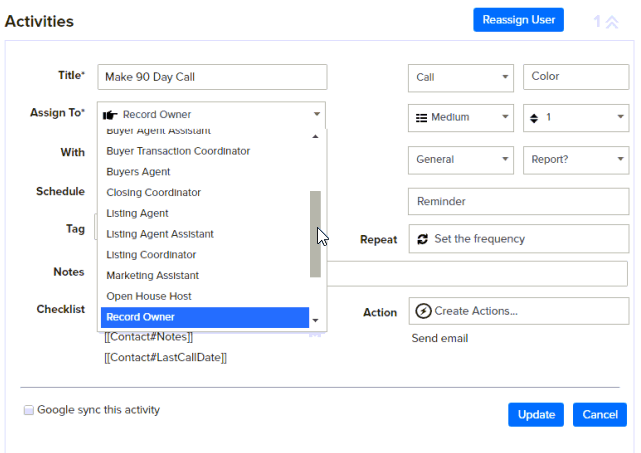Click the Reassign User button
This screenshot has height=453, width=641.
519,20
